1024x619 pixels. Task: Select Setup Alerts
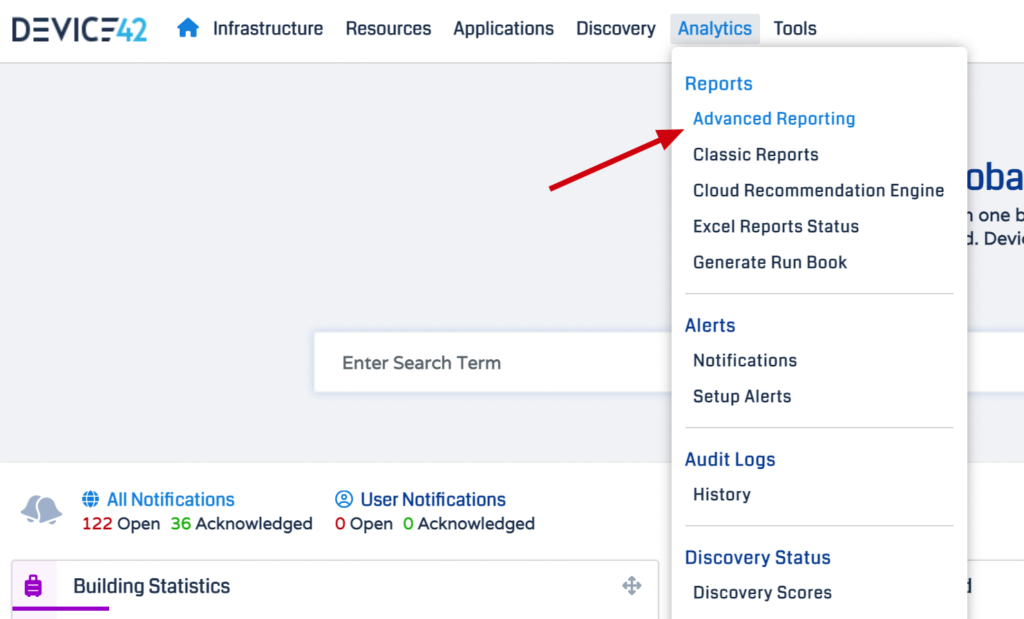pyautogui.click(x=742, y=396)
